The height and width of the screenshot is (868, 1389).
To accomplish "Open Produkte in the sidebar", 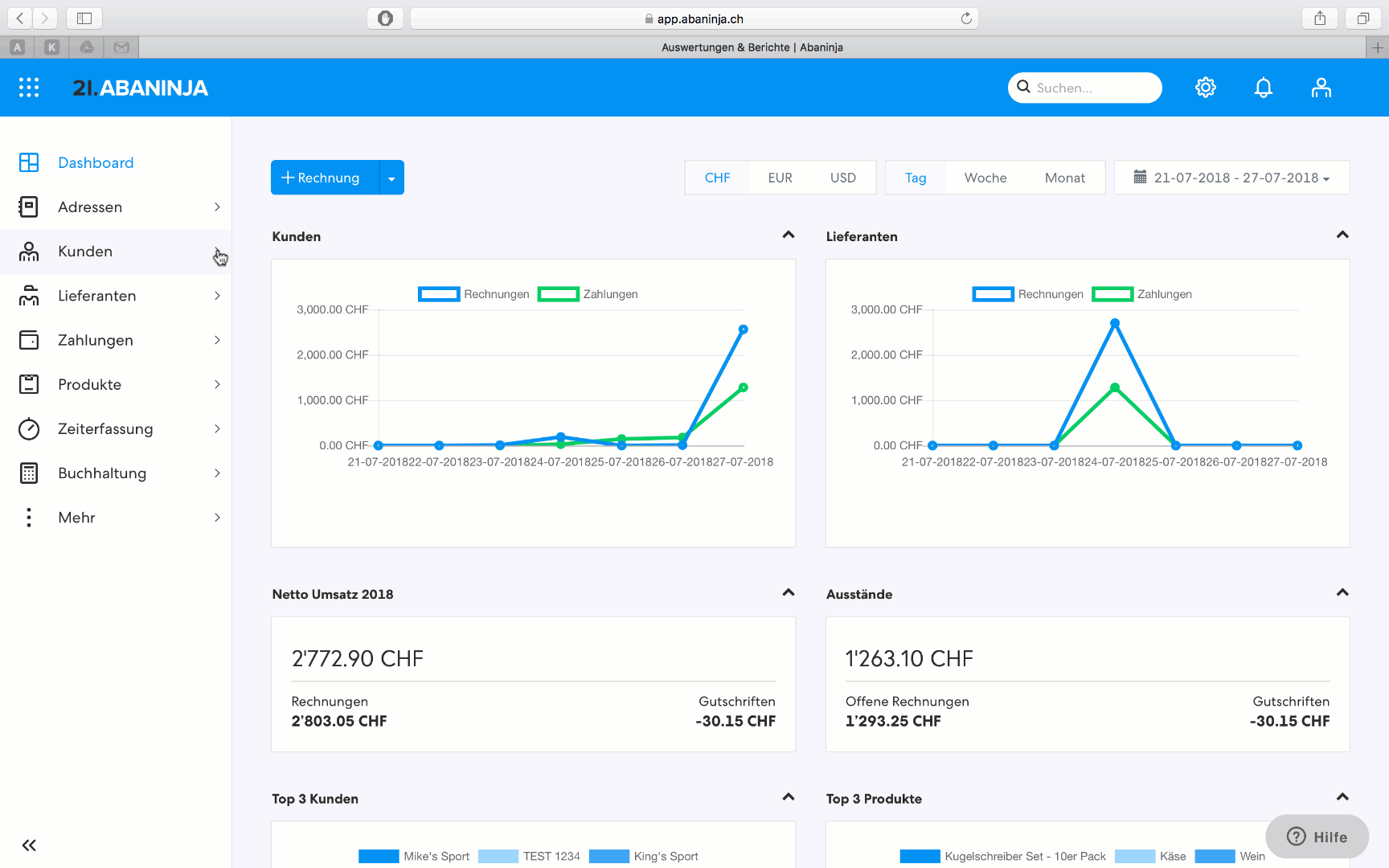I will pos(90,385).
